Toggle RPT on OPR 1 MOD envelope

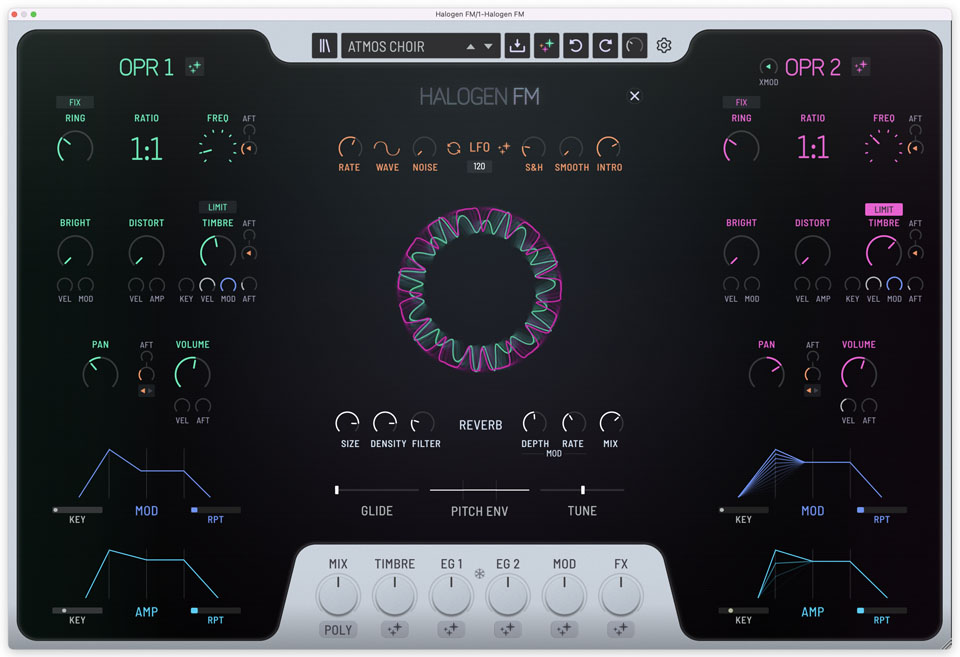coord(216,509)
